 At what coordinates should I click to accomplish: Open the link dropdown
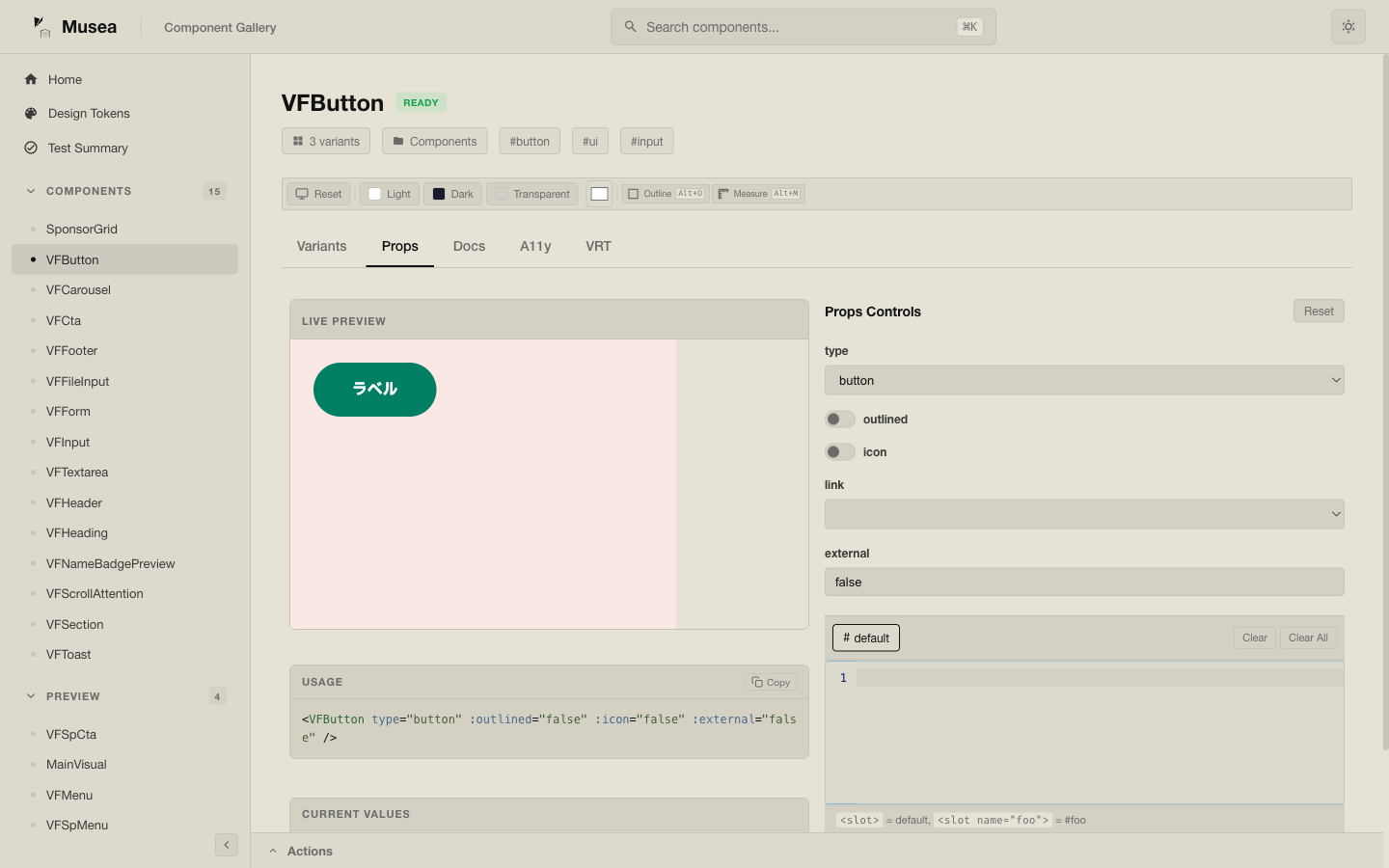(x=1083, y=514)
